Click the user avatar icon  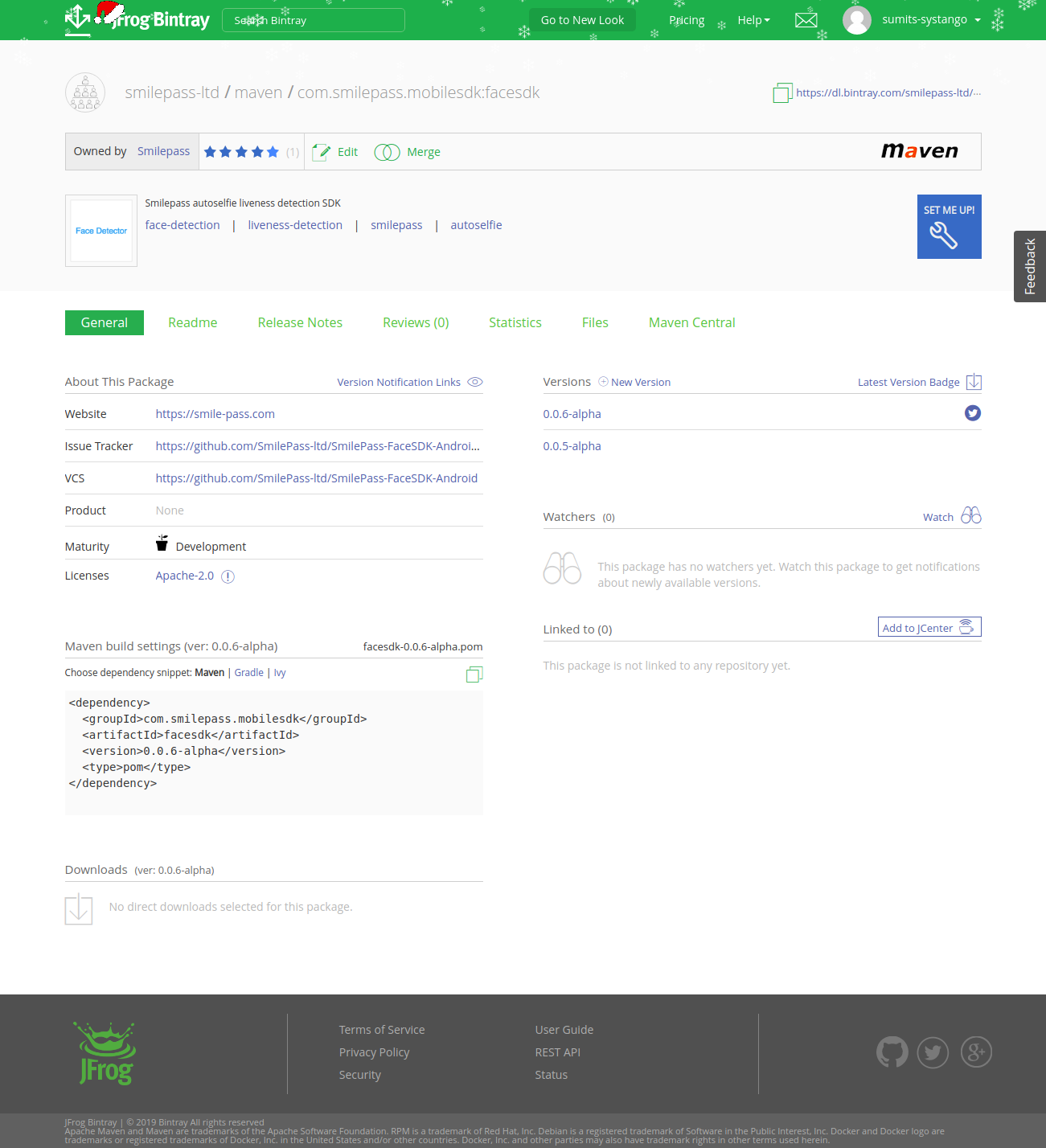857,20
